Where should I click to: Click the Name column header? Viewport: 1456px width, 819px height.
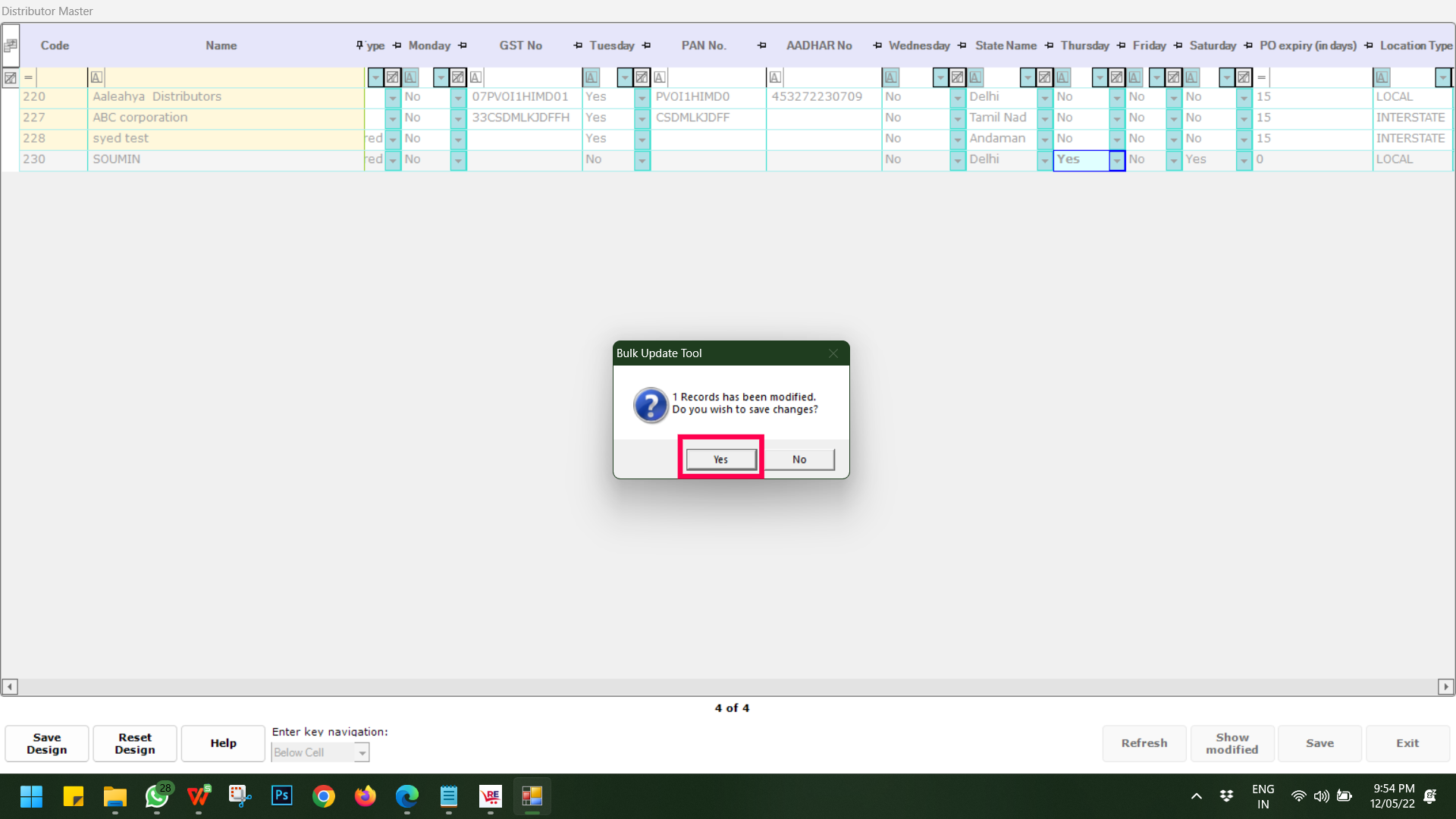pyautogui.click(x=221, y=45)
